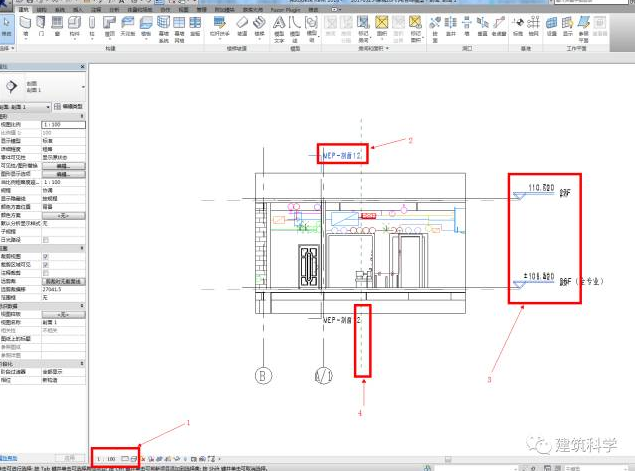
Task: Collapse the Phasing properties group
Action: [82, 364]
